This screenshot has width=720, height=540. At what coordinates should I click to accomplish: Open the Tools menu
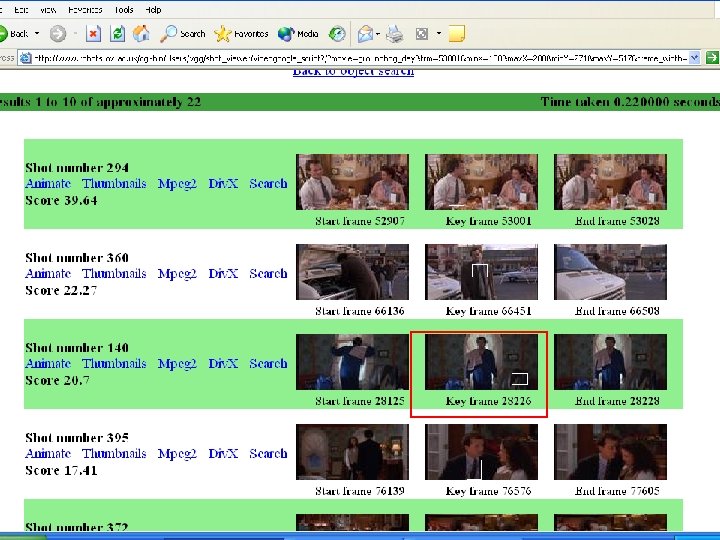pyautogui.click(x=124, y=10)
